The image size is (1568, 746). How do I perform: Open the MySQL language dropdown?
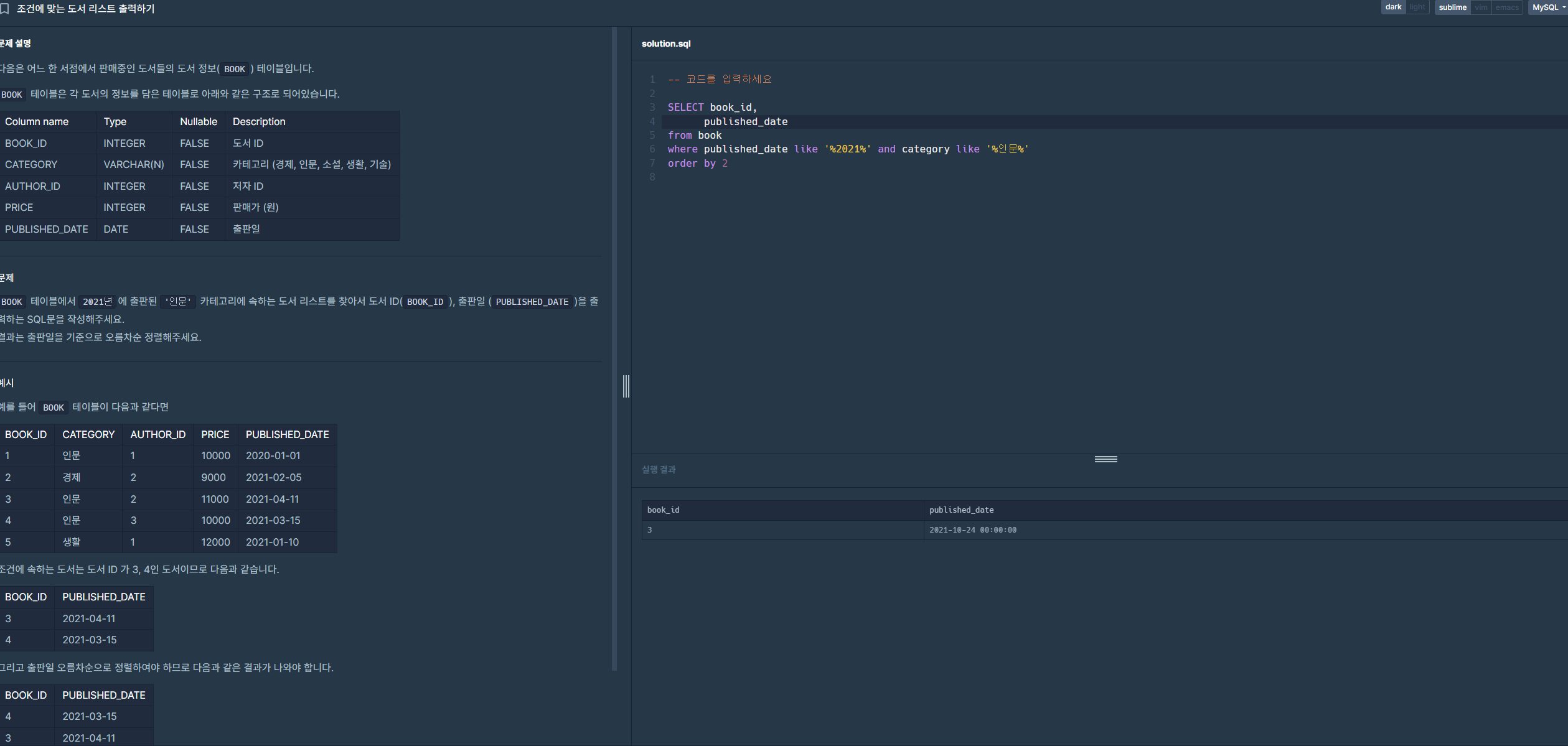[1548, 7]
